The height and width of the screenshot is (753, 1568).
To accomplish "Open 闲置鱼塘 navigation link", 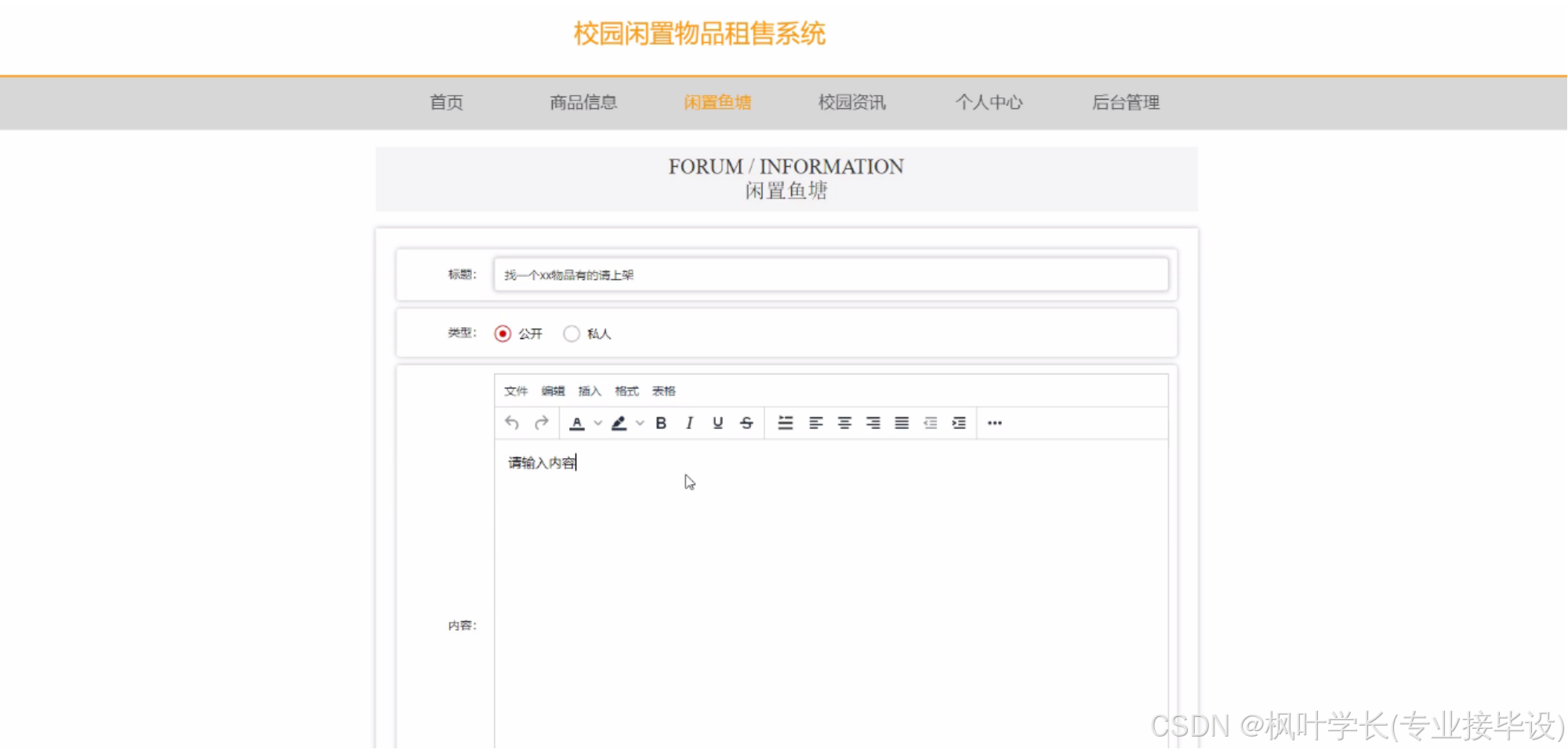I will tap(717, 102).
